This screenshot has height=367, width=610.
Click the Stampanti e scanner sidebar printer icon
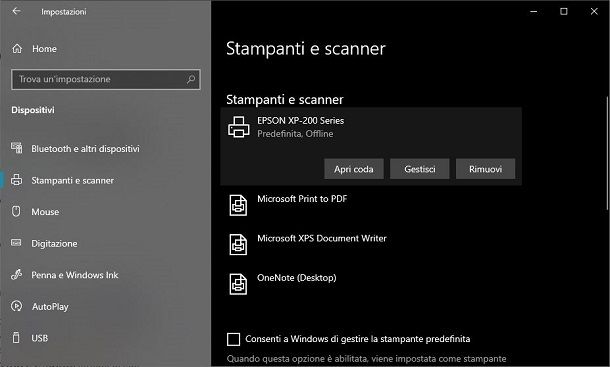[x=16, y=180]
